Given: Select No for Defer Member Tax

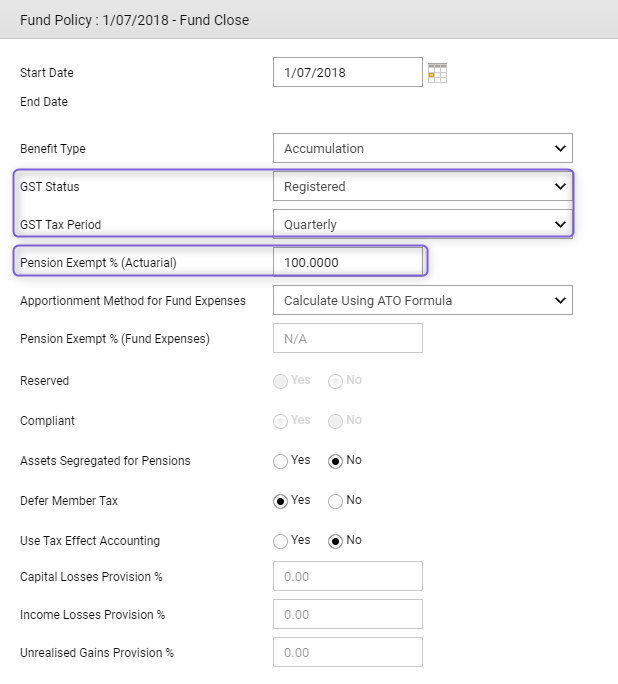Looking at the screenshot, I should 335,501.
